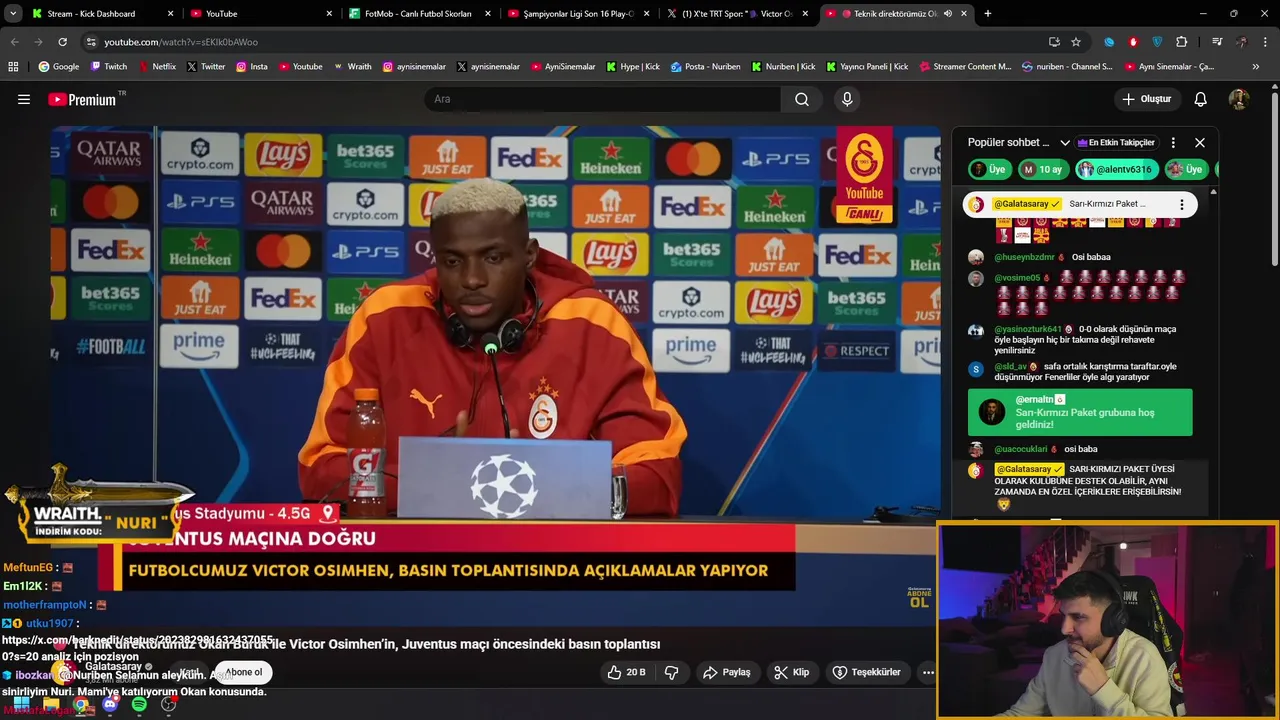
Task: Open Chrome tab search arrow
Action: point(13,14)
